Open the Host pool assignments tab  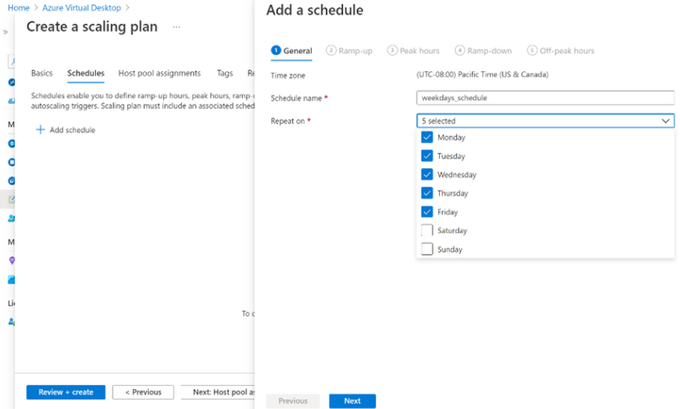pos(160,73)
